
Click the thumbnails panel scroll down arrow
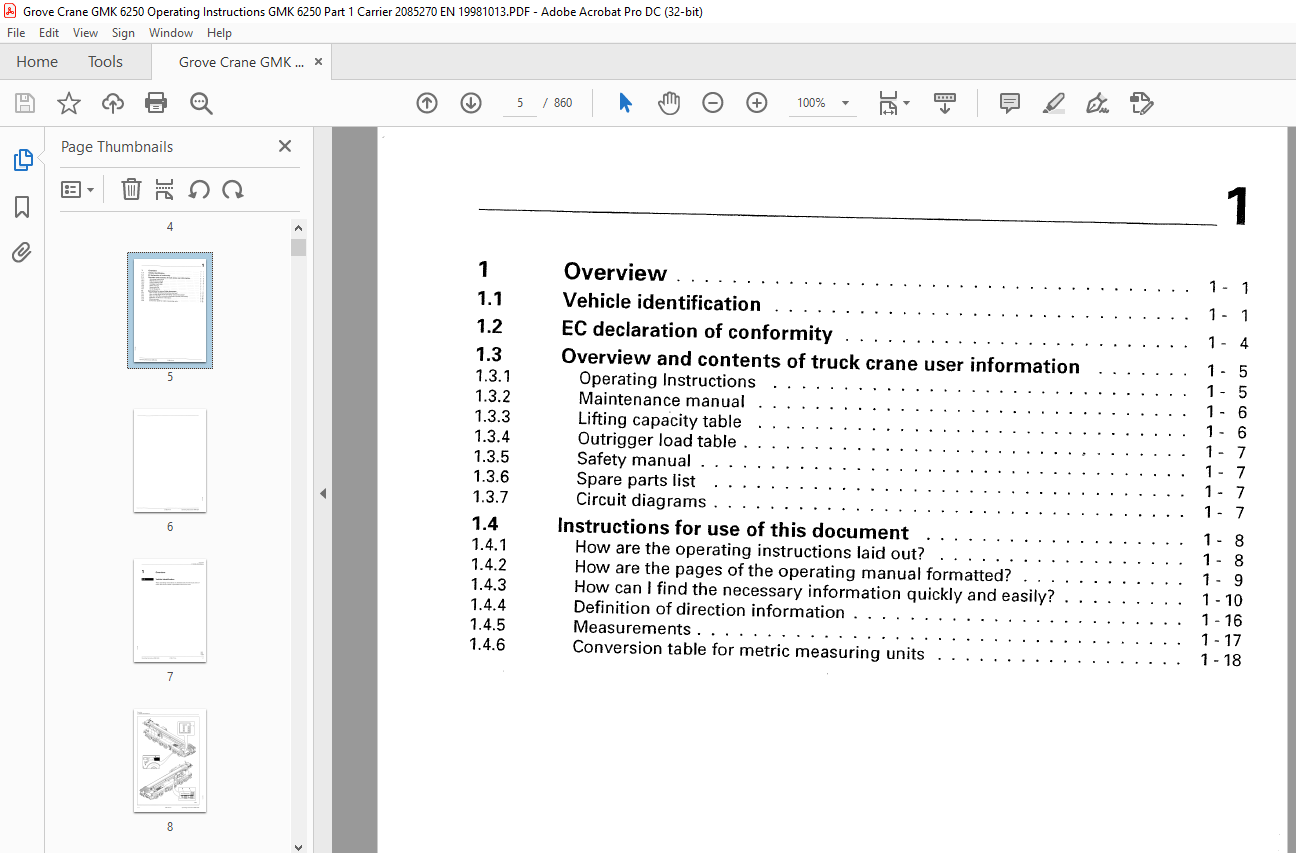(298, 845)
